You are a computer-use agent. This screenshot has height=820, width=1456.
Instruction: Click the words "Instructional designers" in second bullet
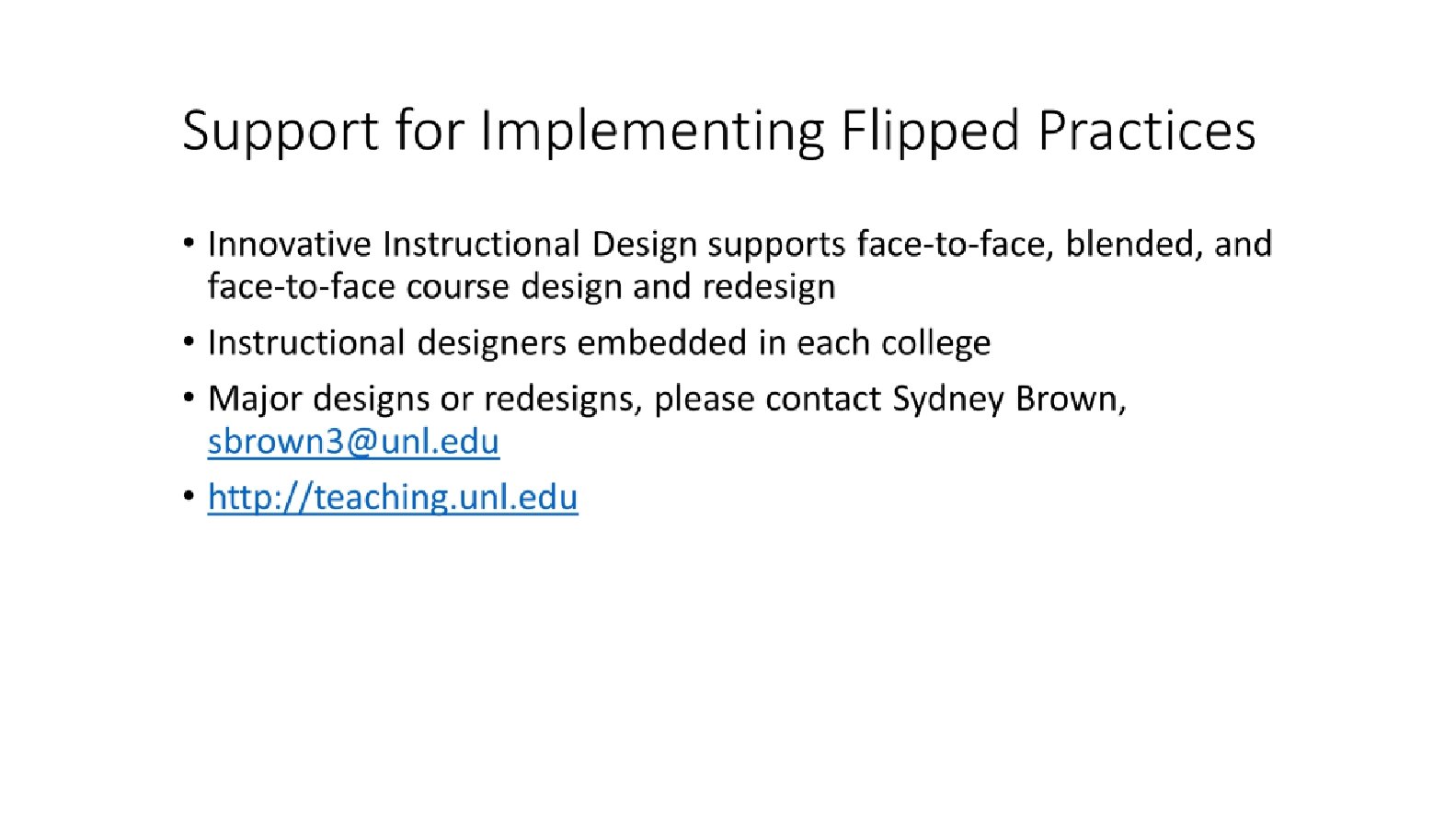386,343
